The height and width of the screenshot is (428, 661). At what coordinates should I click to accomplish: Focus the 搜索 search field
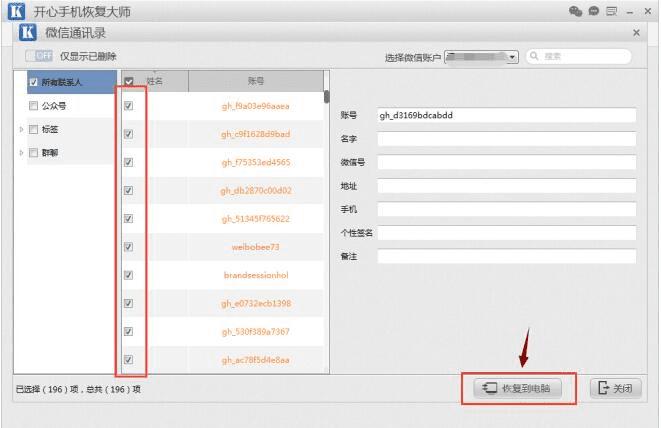click(579, 56)
